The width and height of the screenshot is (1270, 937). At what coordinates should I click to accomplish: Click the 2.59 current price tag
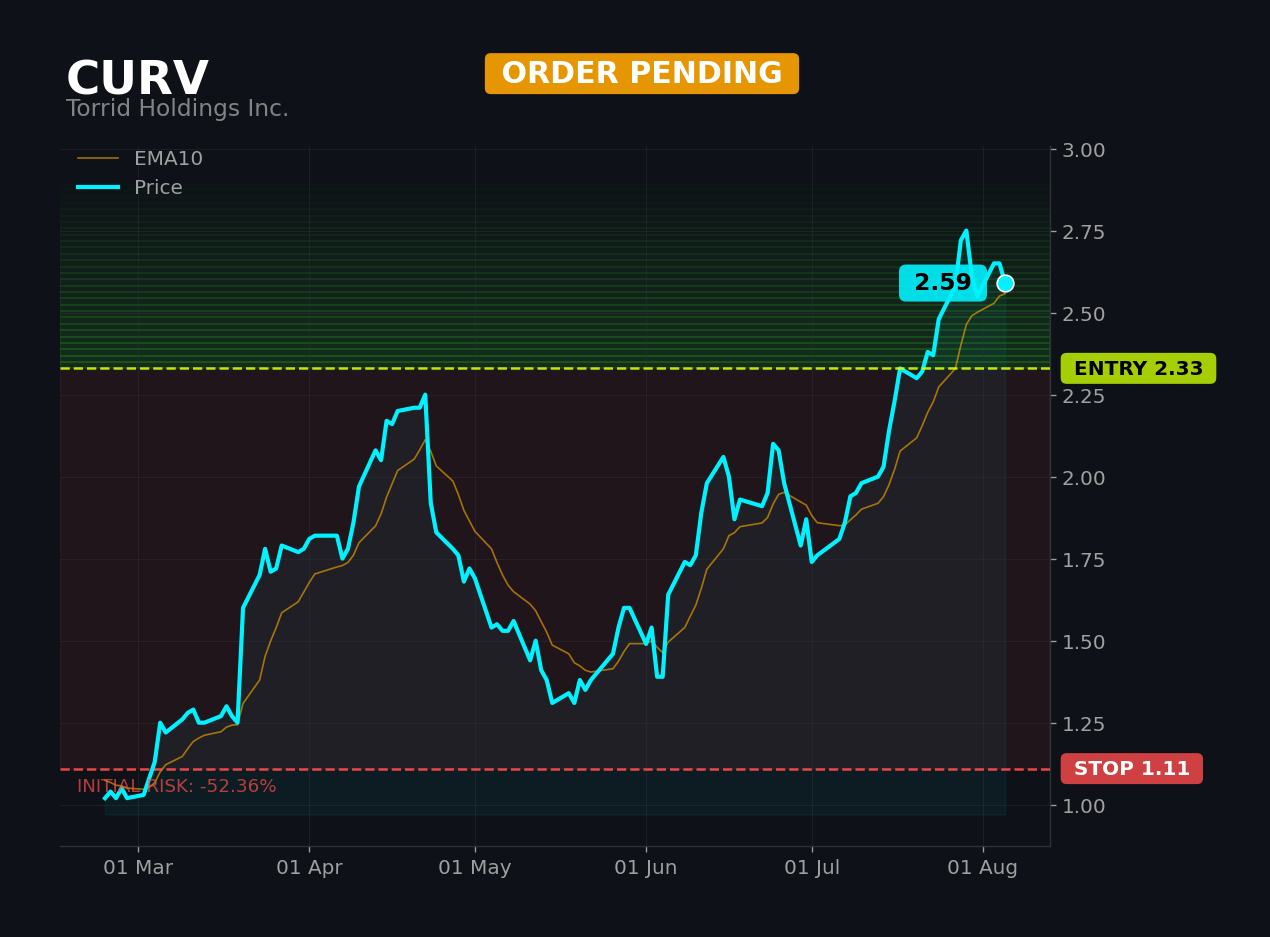pos(942,283)
